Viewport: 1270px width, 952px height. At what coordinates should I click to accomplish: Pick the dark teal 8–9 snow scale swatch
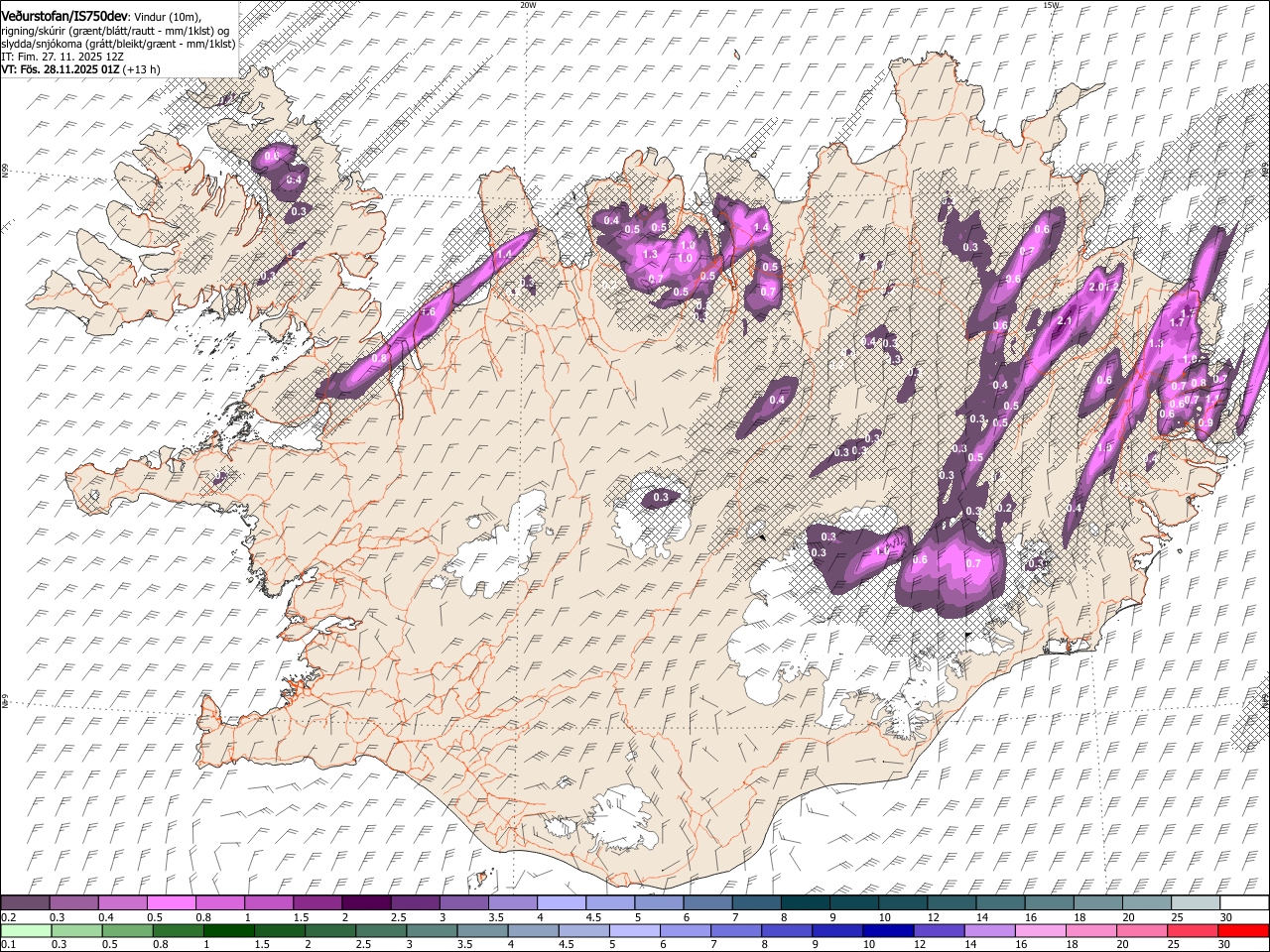805,903
